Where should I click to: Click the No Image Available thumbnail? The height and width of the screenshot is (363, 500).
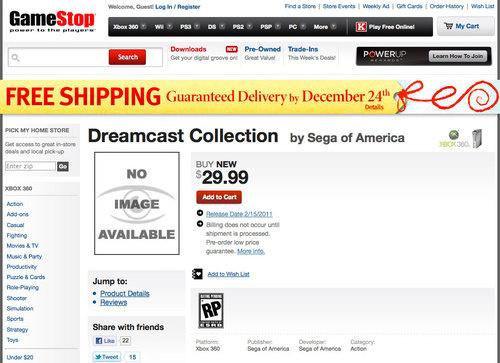tap(137, 203)
